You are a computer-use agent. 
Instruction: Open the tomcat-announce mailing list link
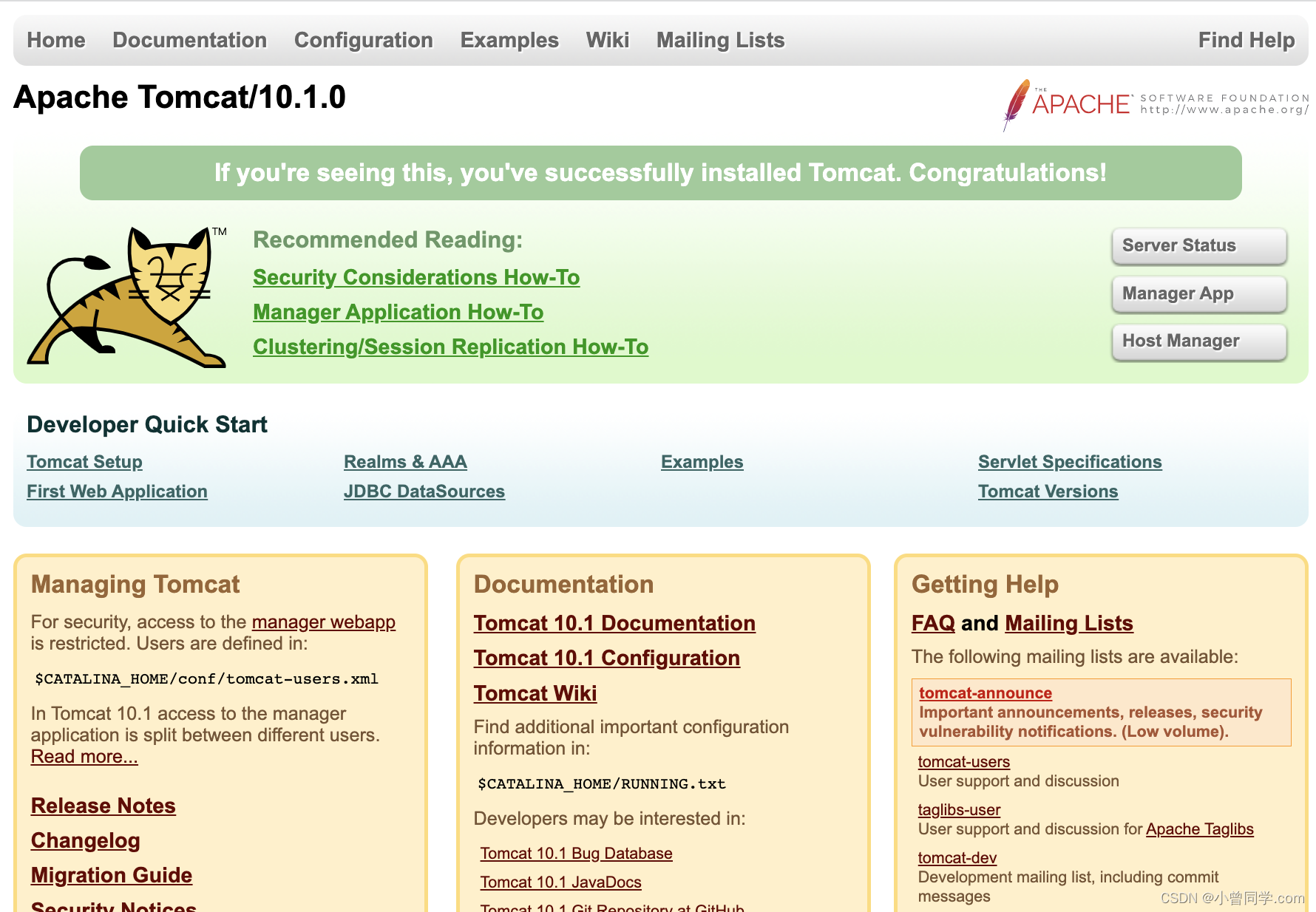(986, 693)
